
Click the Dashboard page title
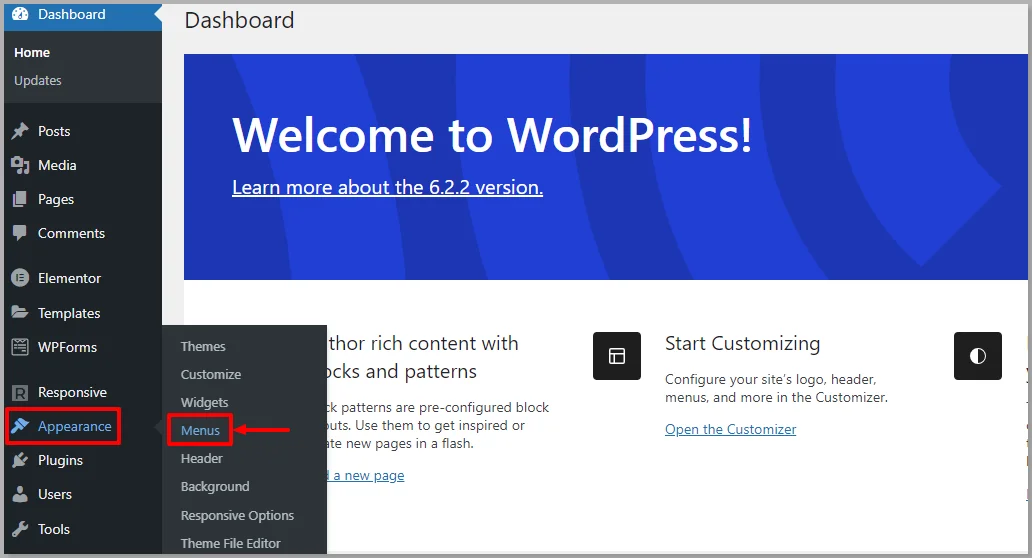[x=239, y=20]
